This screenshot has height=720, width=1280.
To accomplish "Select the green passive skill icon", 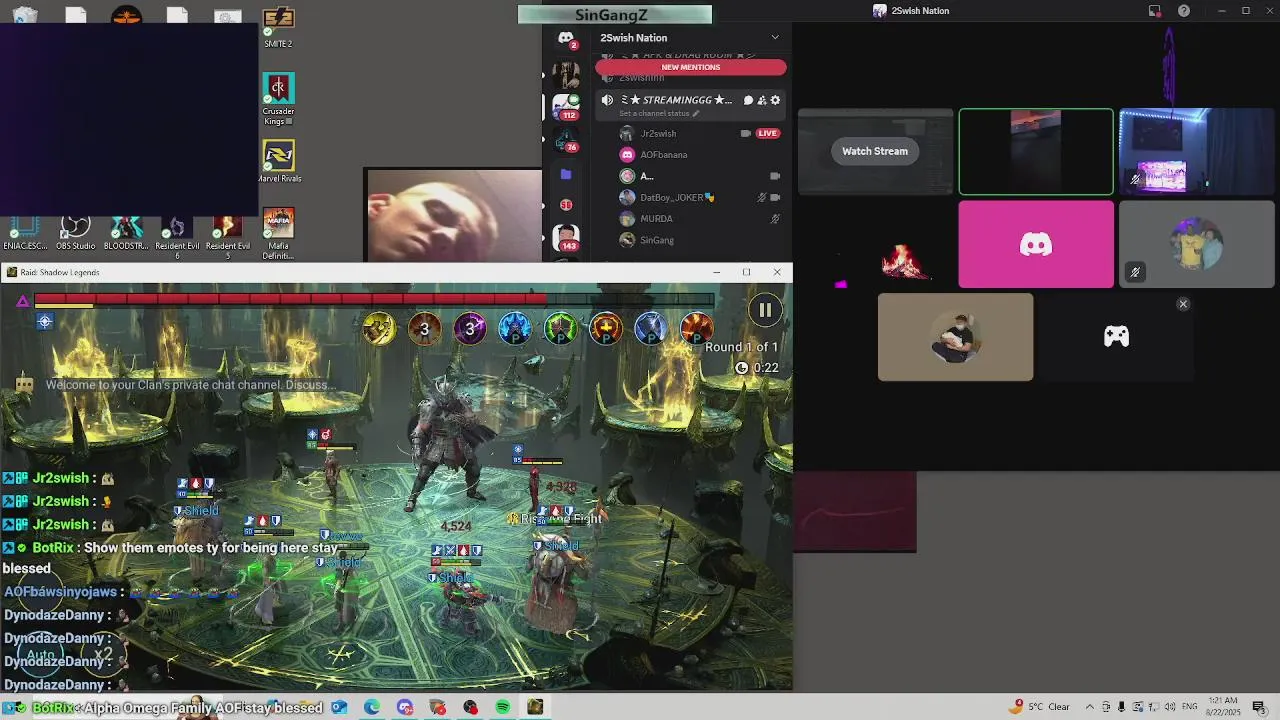I will click(x=560, y=328).
